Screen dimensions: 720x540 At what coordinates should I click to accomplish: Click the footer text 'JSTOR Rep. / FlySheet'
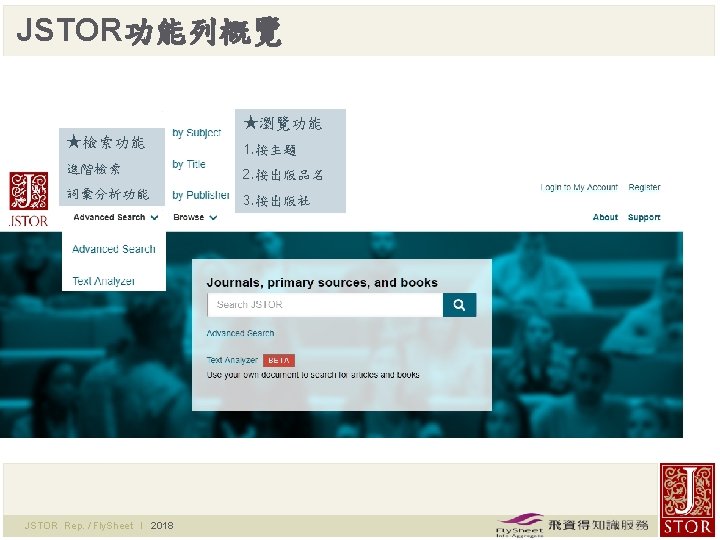tap(79, 525)
